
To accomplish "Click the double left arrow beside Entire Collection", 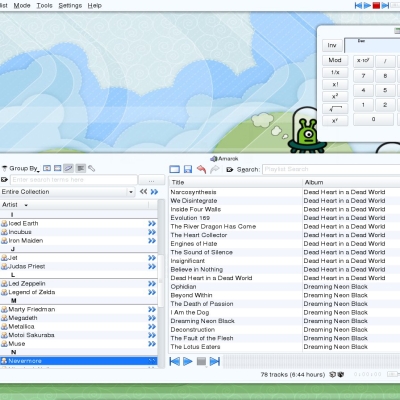I will 143,192.
